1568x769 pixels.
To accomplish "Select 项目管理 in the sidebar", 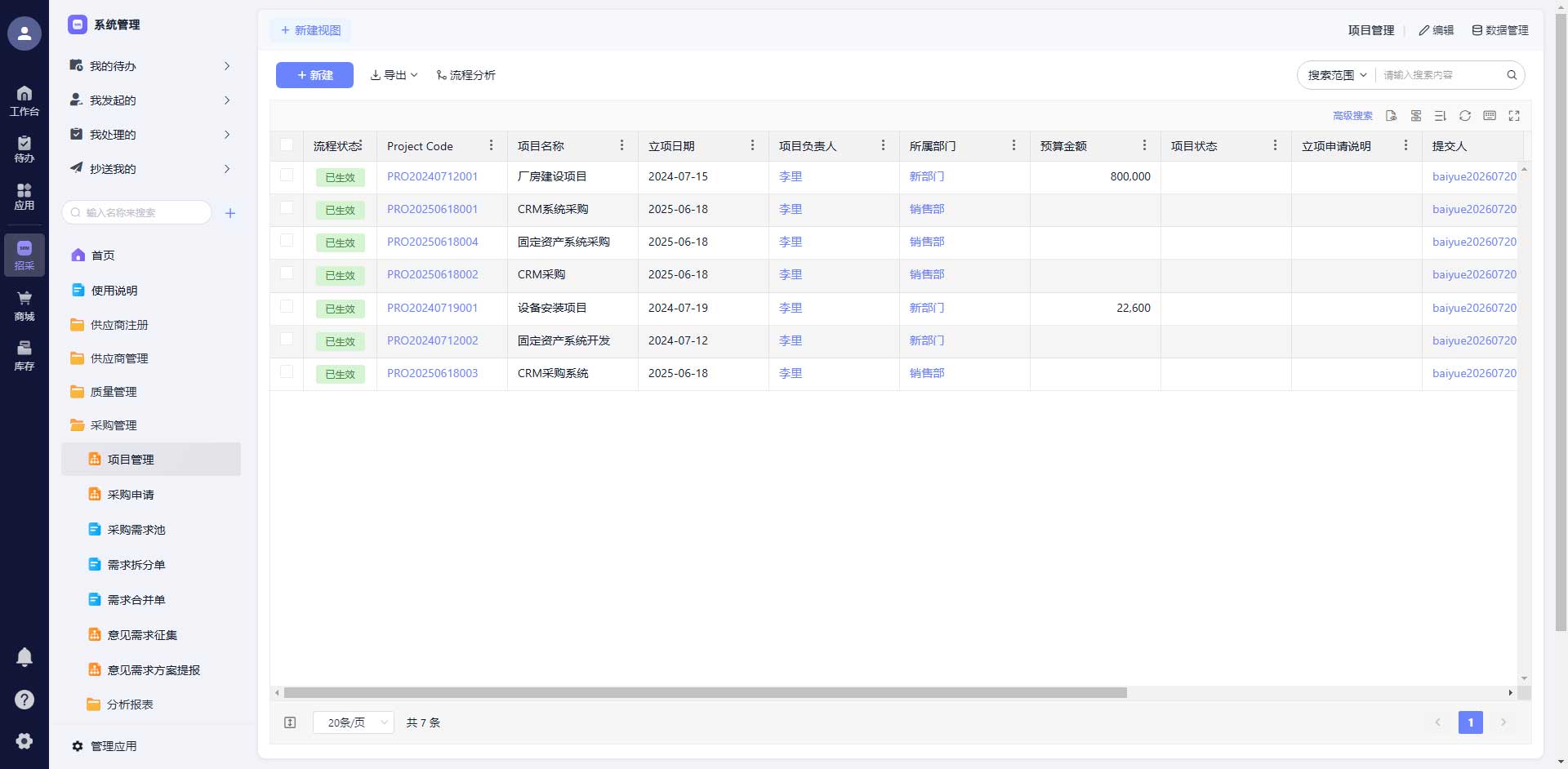I will pyautogui.click(x=151, y=460).
